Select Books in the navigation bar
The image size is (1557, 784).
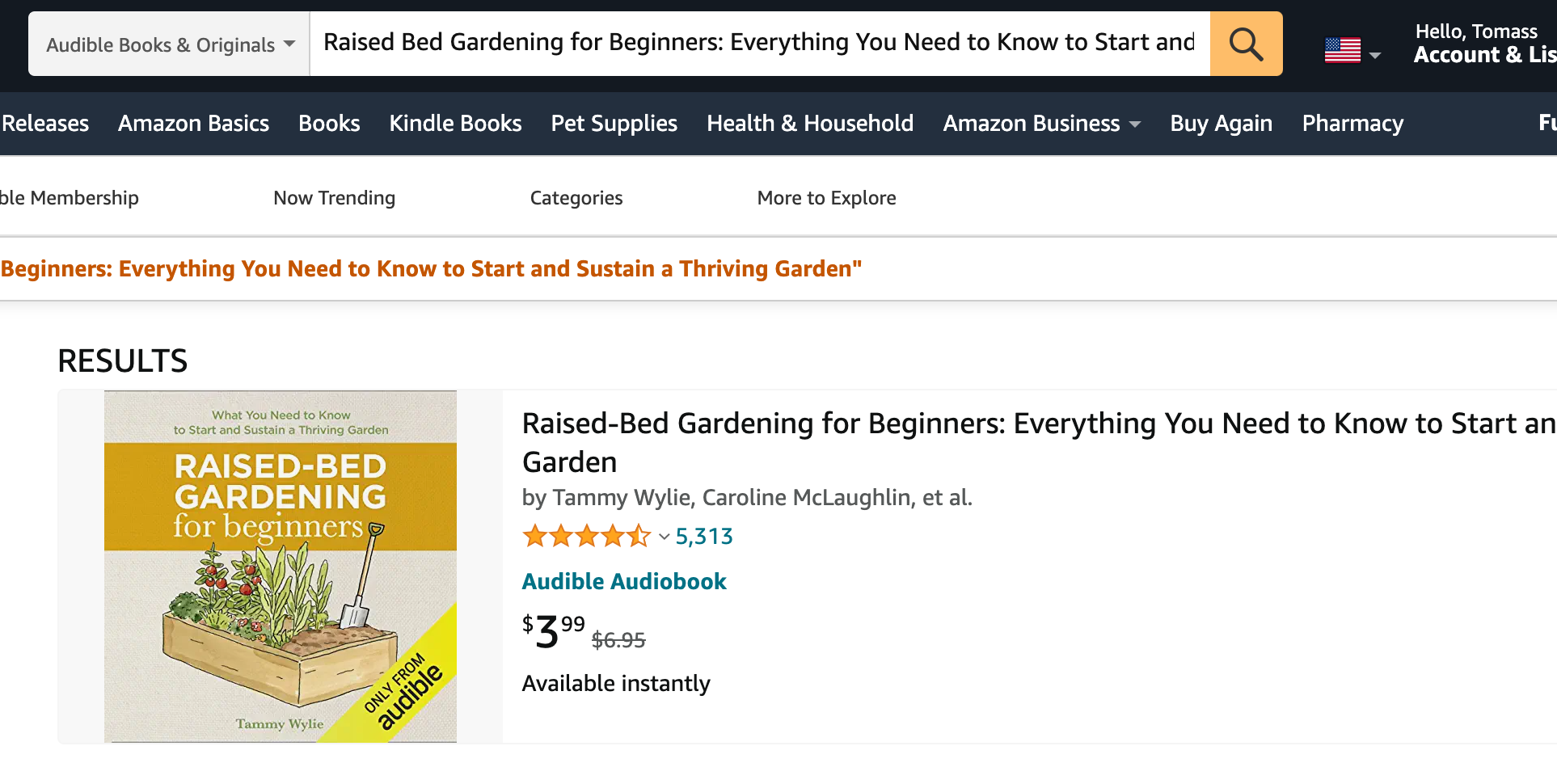(x=329, y=124)
